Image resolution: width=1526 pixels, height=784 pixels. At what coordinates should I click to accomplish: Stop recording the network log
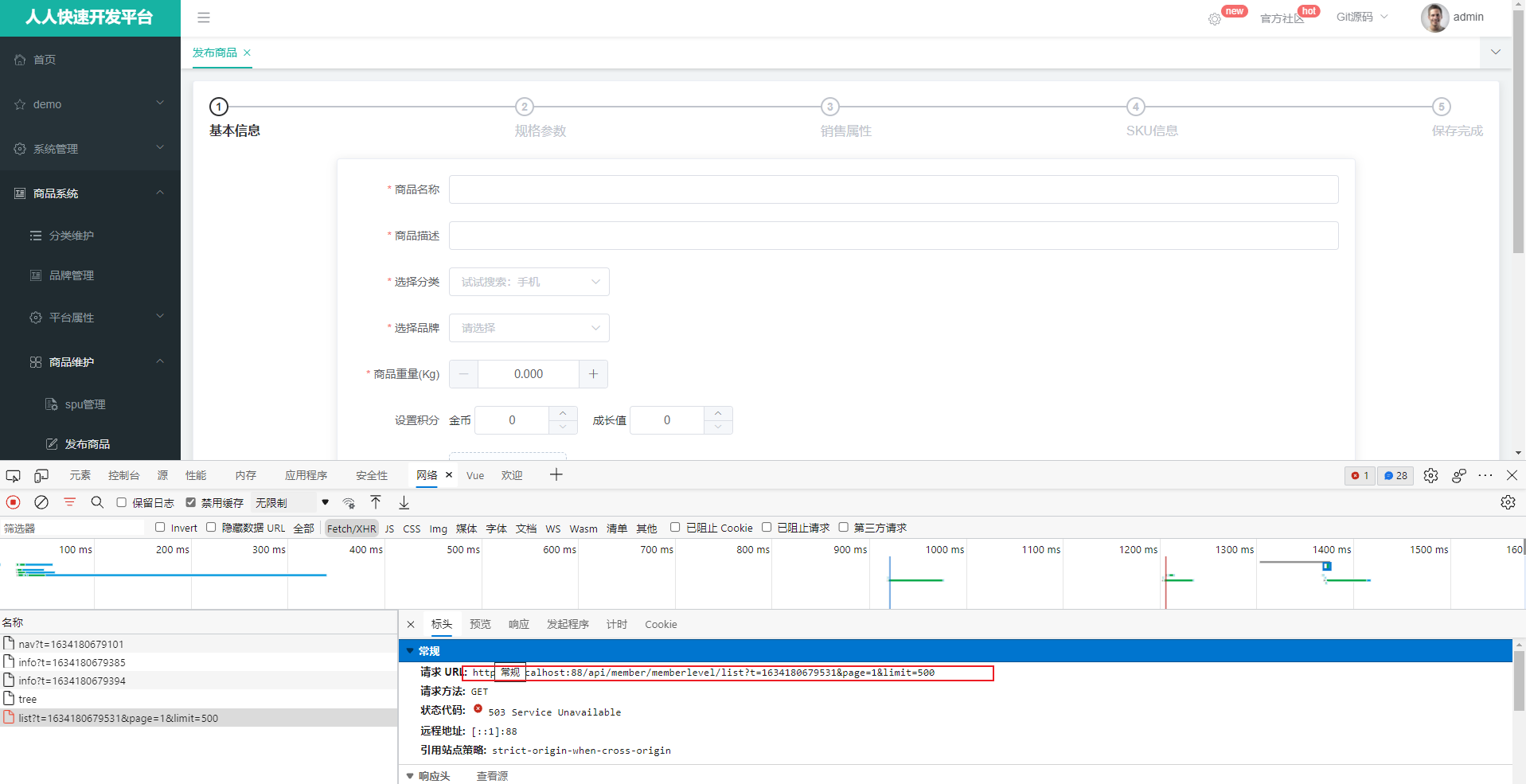tap(14, 502)
